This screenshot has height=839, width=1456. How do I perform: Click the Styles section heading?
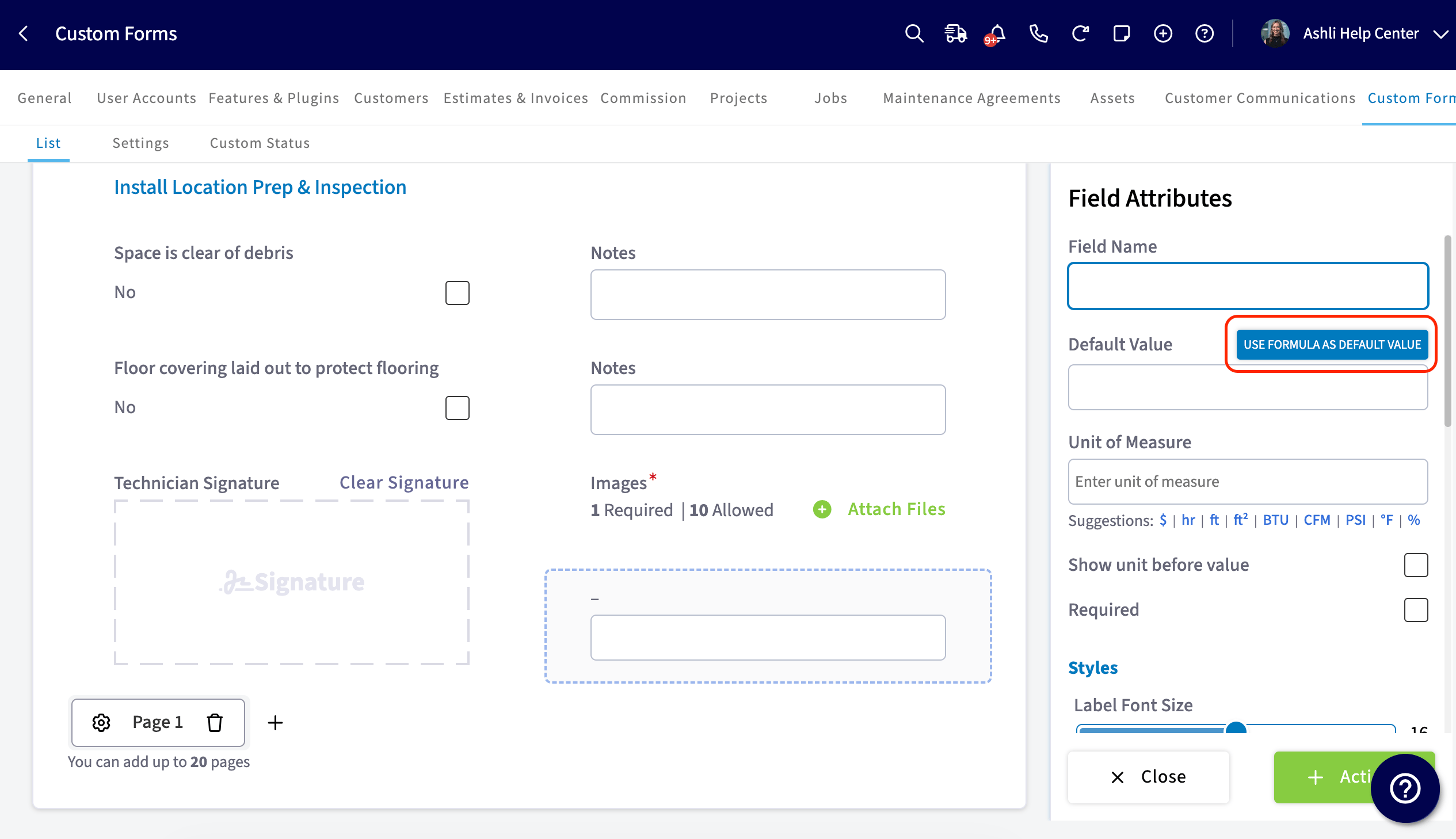(x=1093, y=668)
